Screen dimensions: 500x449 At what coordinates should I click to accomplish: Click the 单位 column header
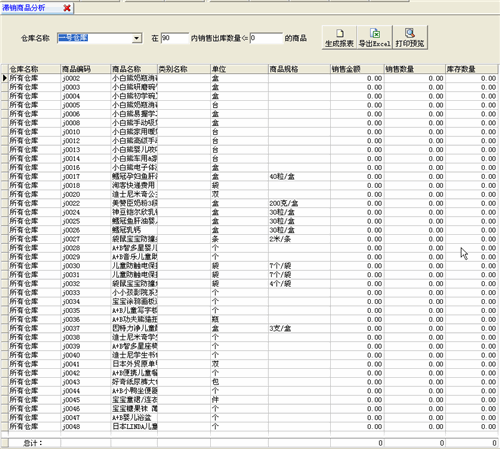(239, 69)
